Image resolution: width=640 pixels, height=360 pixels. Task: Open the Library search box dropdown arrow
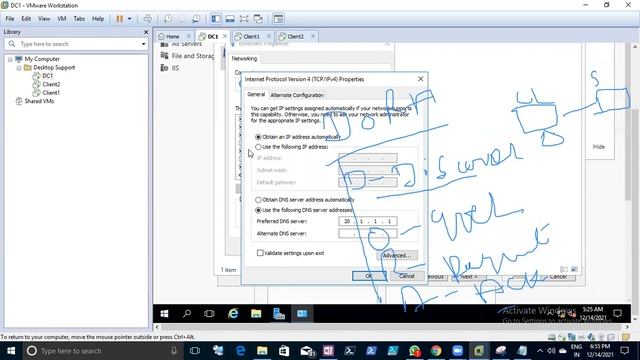(x=143, y=44)
